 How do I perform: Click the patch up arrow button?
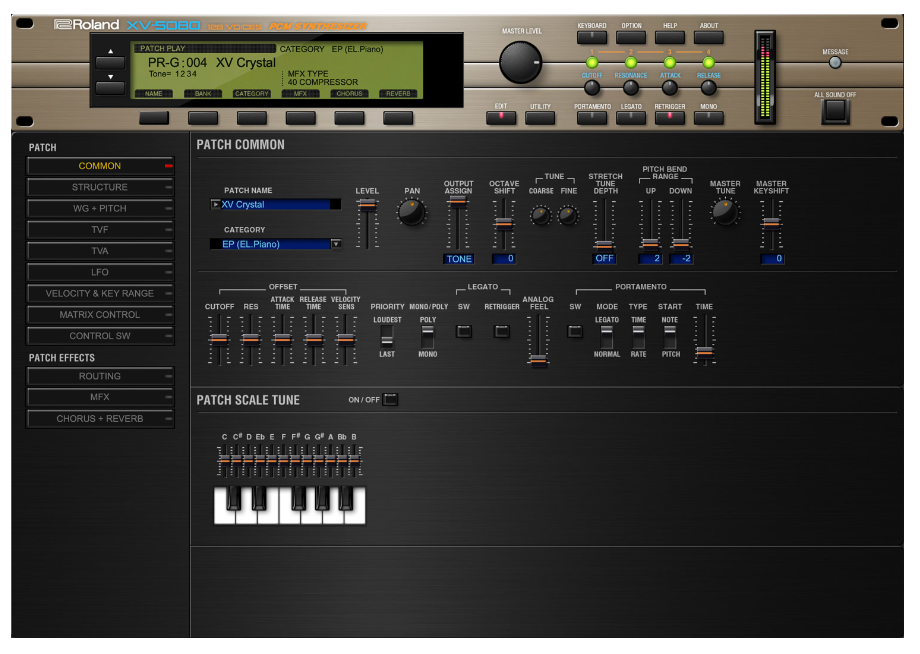[x=110, y=63]
